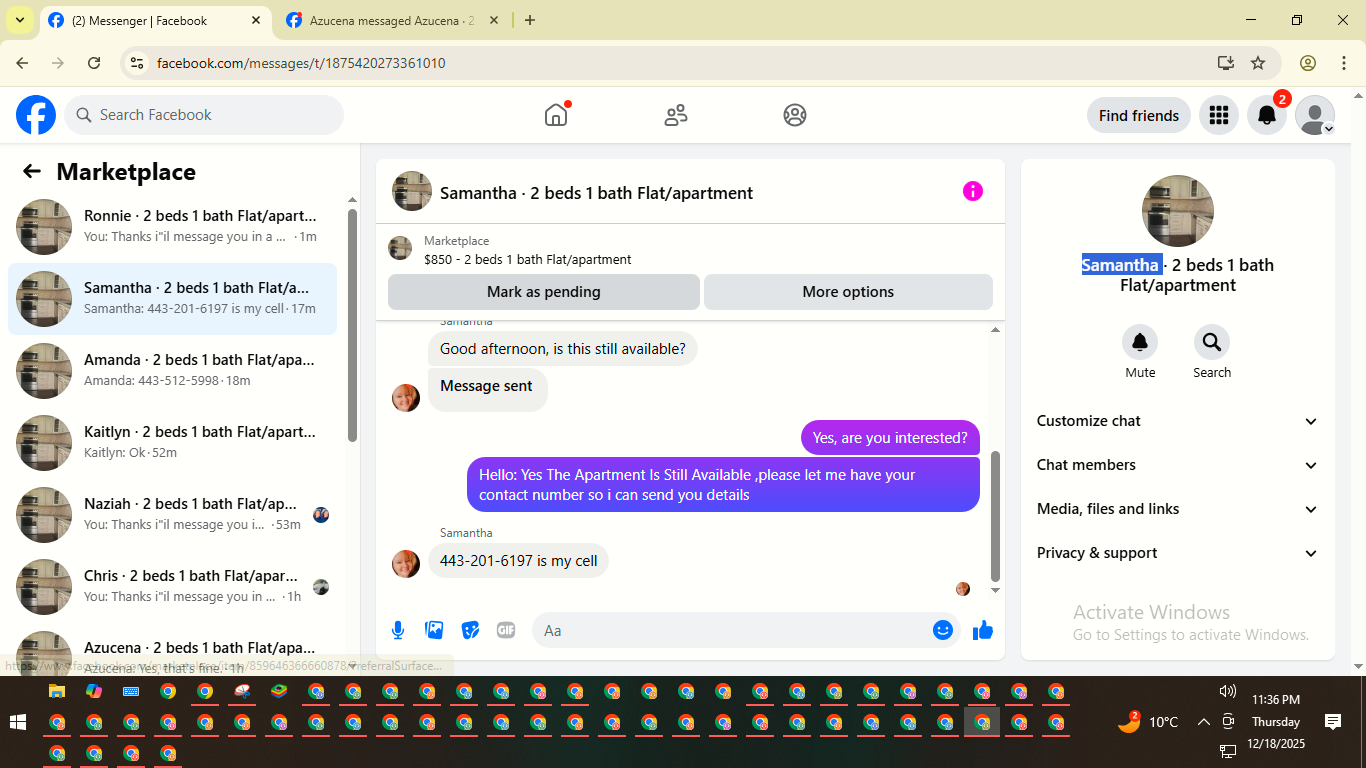Open the Facebook menu grid icon
This screenshot has width=1366, height=768.
(x=1218, y=115)
